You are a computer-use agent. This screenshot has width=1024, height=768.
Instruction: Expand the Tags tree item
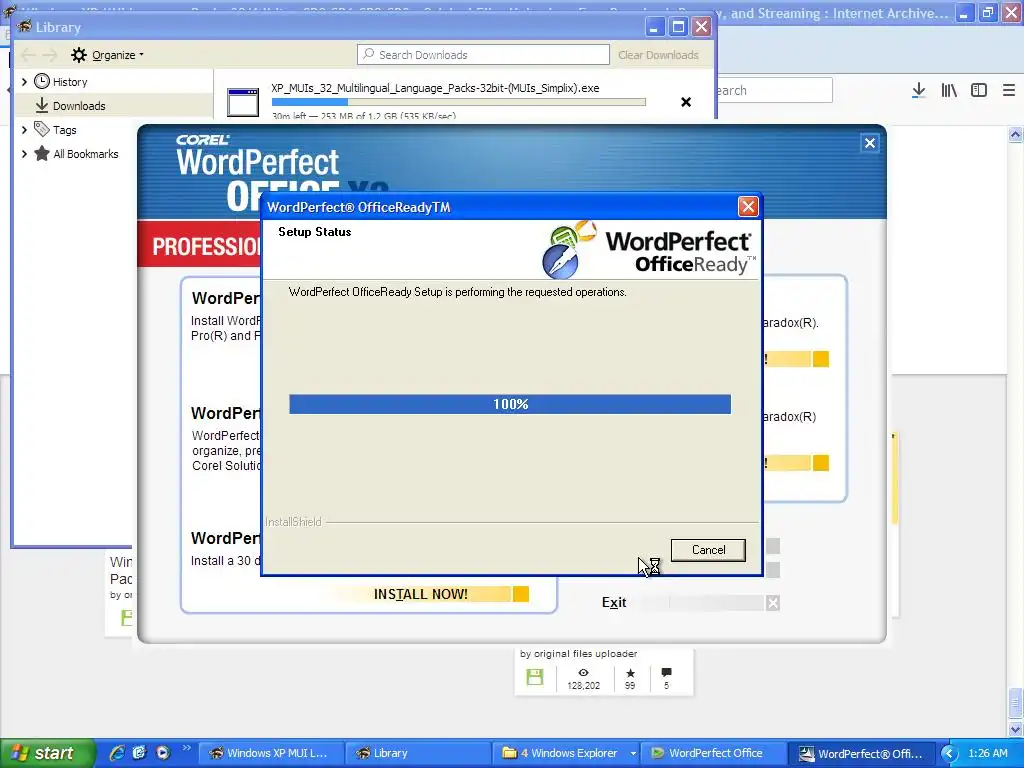click(24, 130)
